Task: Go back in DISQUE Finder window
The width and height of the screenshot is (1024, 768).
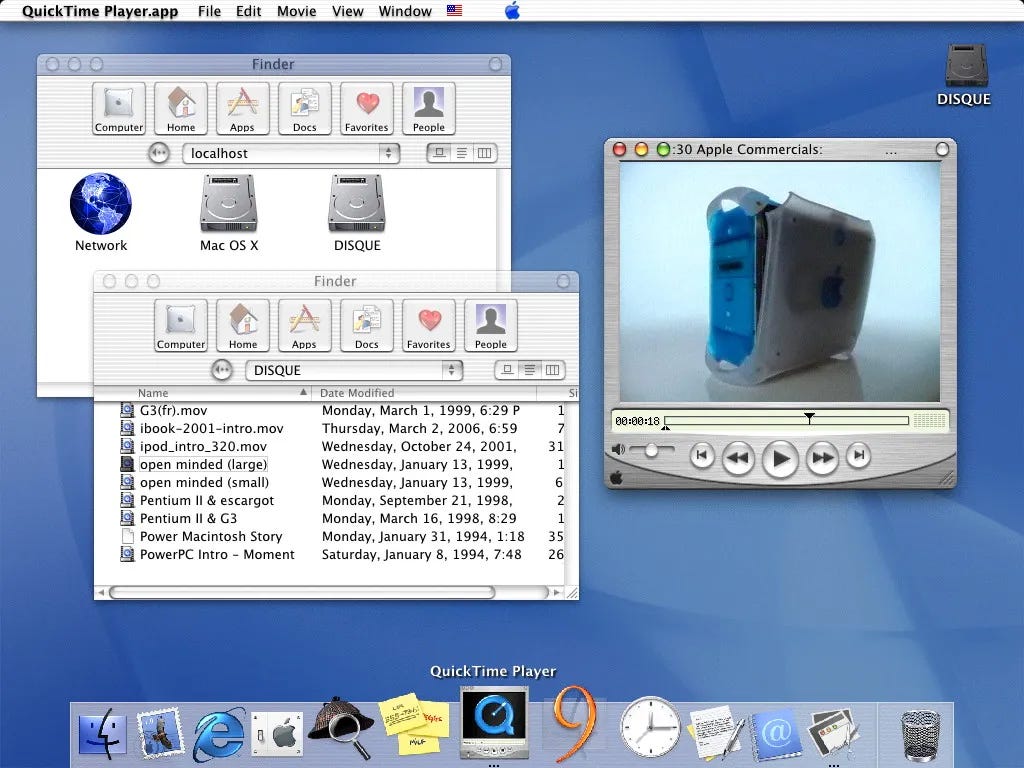Action: click(222, 370)
